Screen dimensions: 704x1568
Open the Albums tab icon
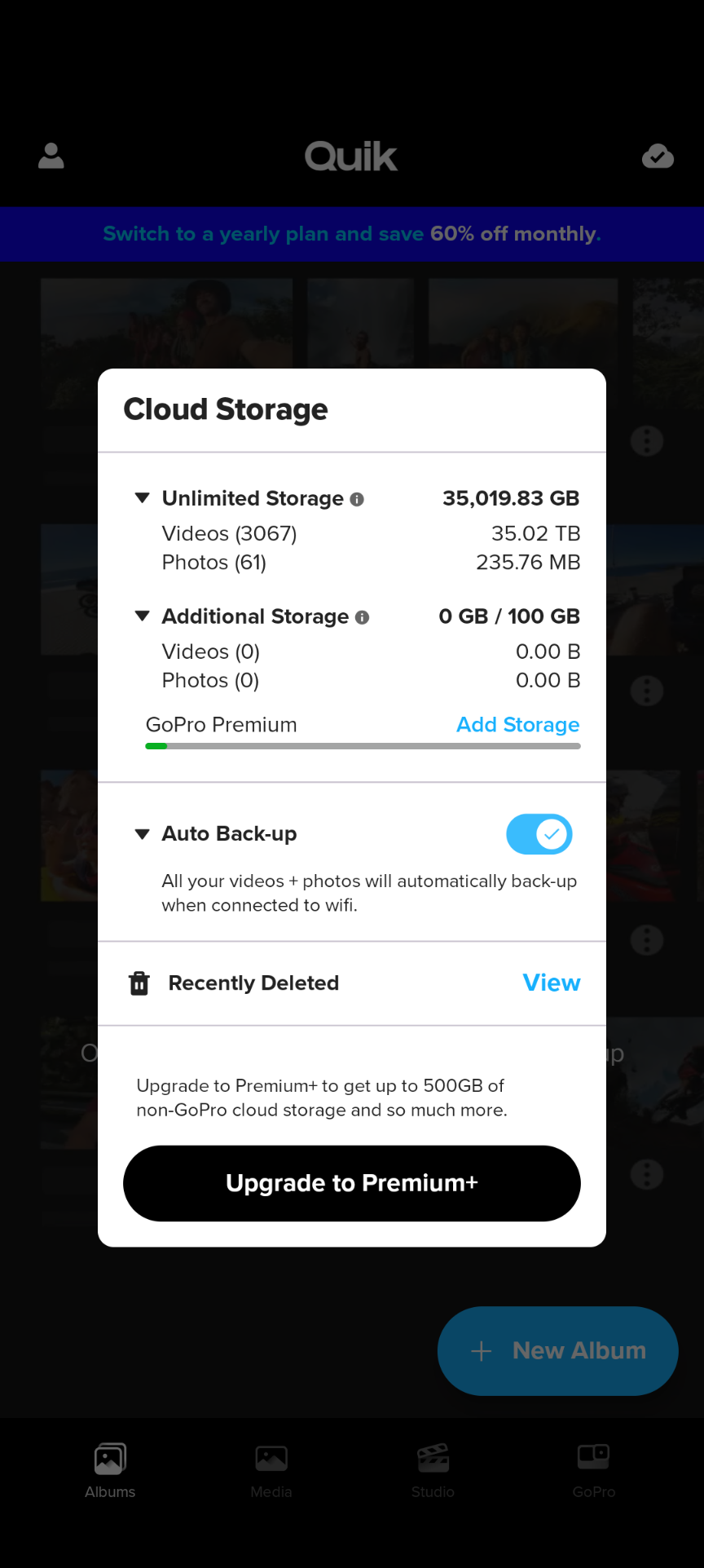pyautogui.click(x=110, y=1459)
